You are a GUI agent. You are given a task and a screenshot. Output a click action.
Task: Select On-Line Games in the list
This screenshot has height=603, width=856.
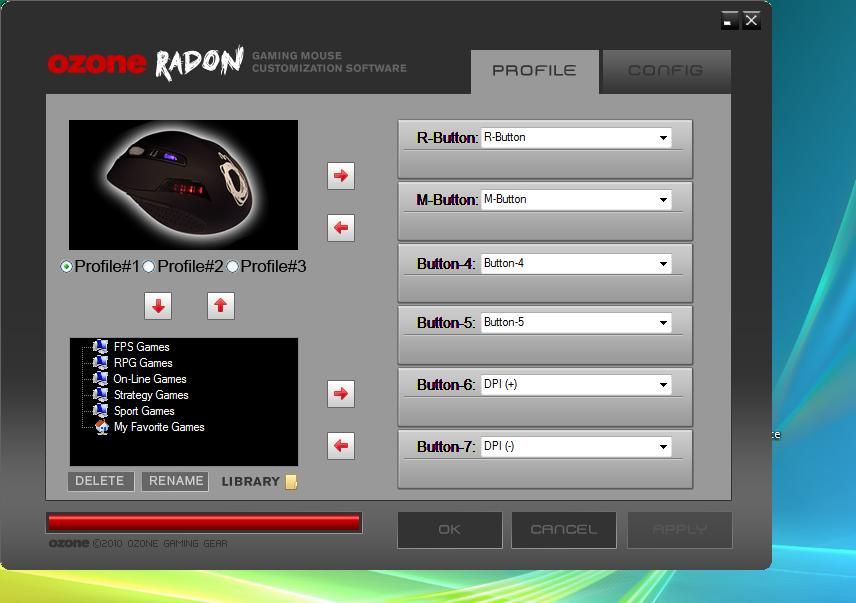click(x=150, y=379)
